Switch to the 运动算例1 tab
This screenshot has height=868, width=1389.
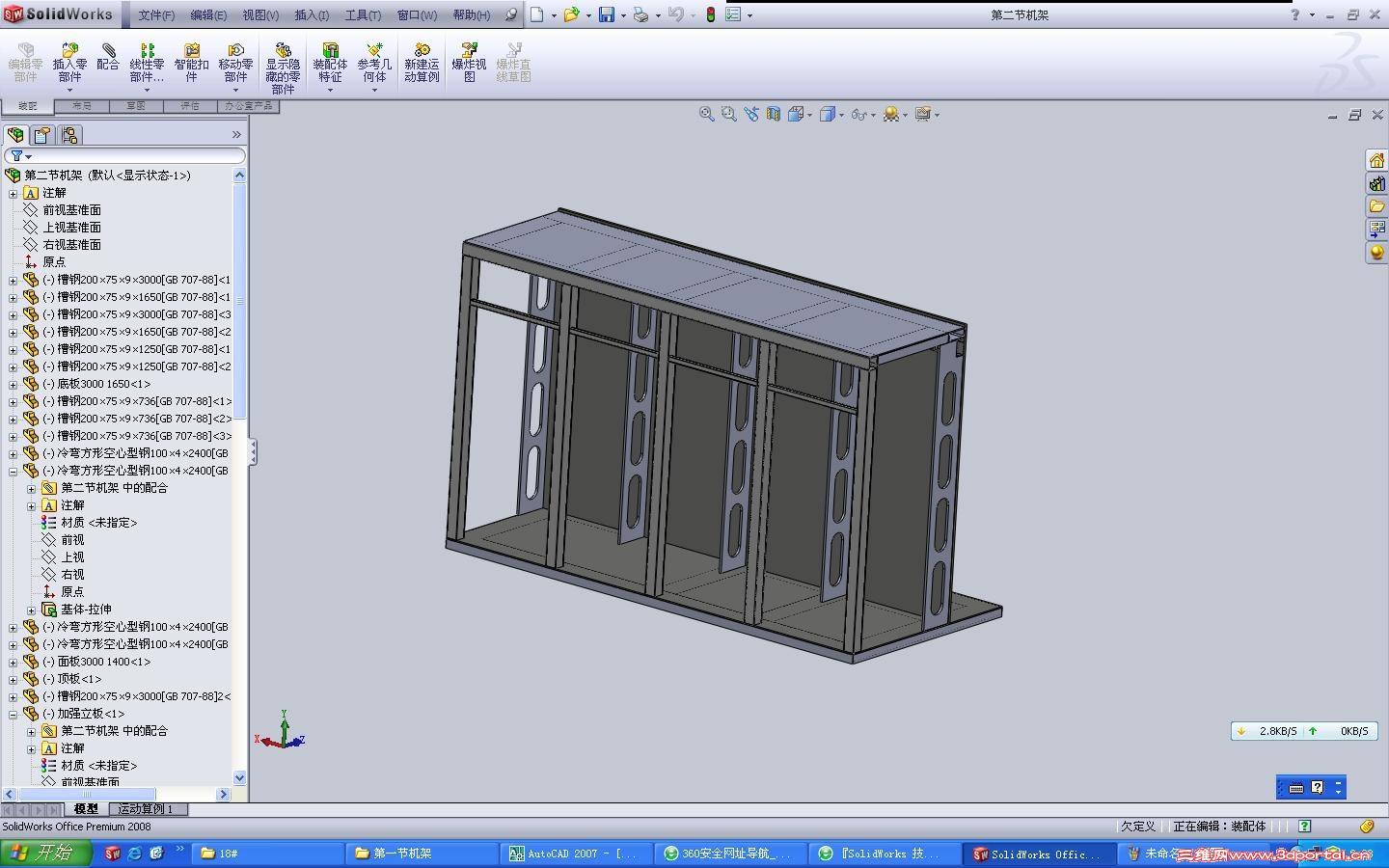[147, 809]
